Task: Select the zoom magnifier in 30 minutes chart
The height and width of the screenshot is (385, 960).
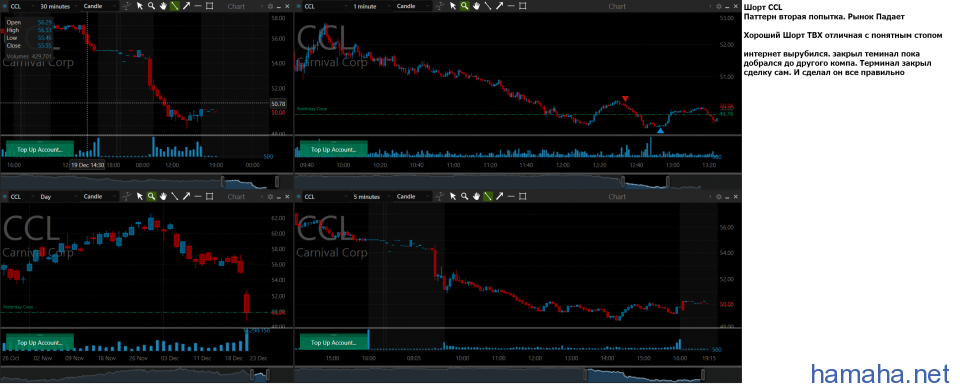Action: coord(151,6)
